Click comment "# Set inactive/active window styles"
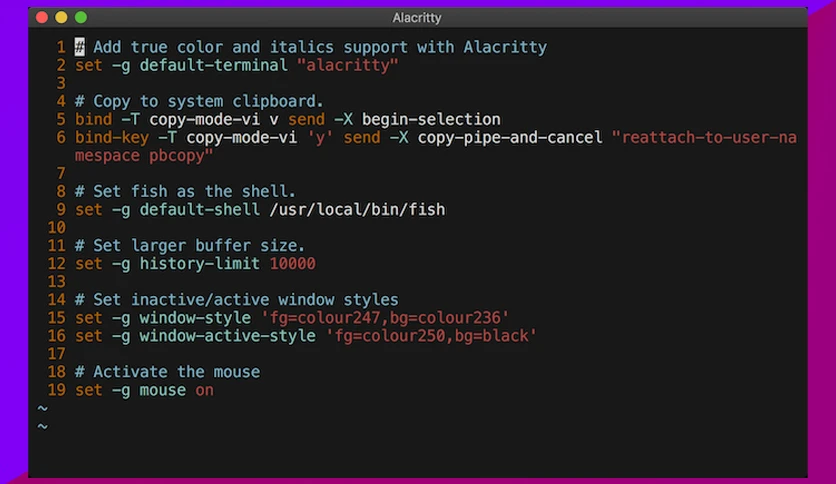 pyautogui.click(x=237, y=300)
